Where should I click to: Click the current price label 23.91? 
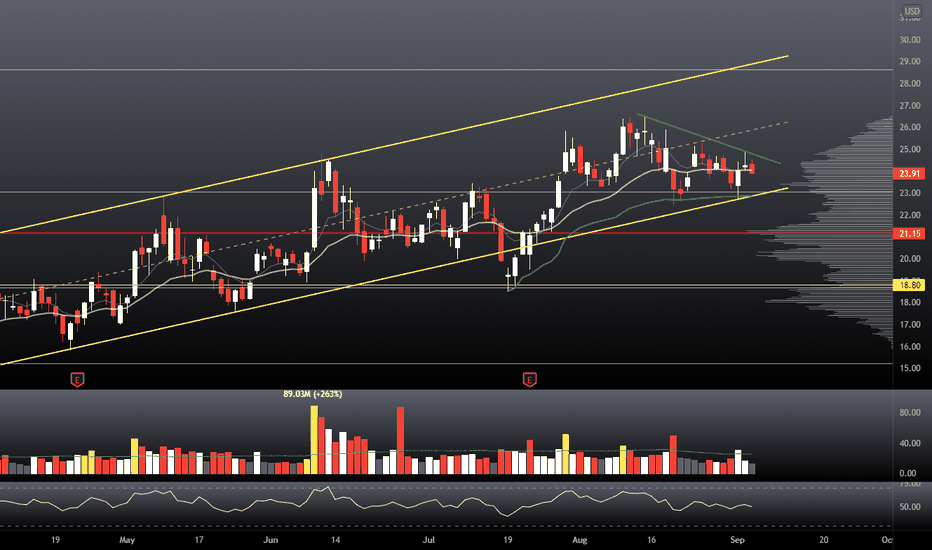pyautogui.click(x=909, y=174)
